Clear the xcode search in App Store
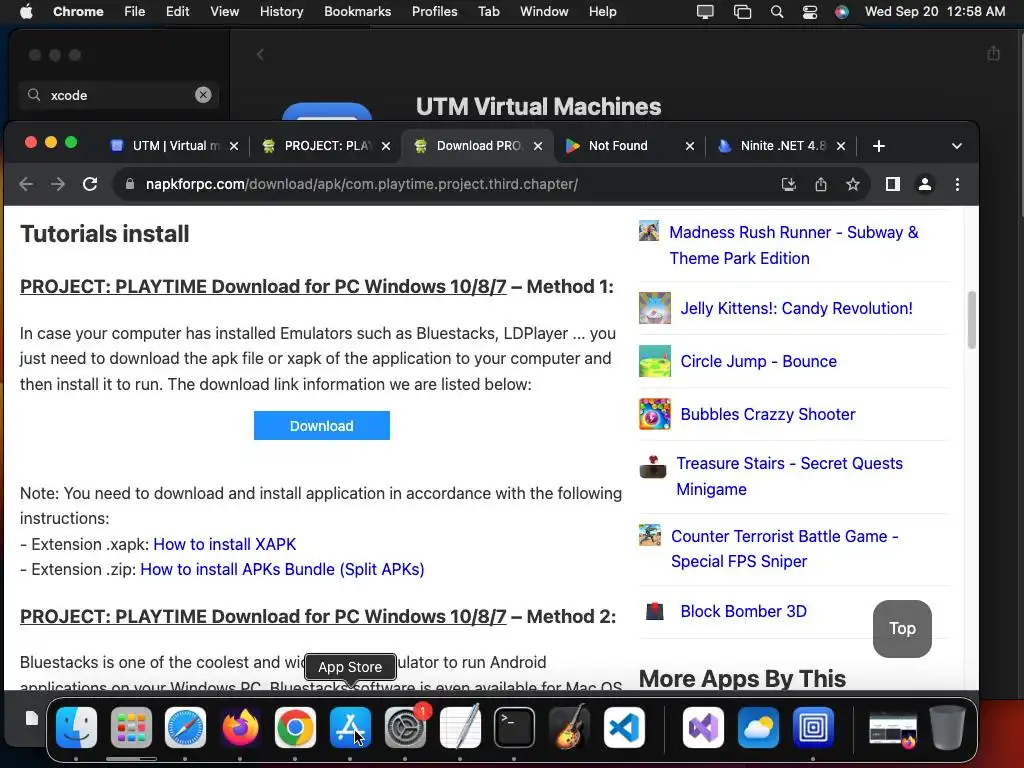The width and height of the screenshot is (1024, 768). [x=203, y=95]
